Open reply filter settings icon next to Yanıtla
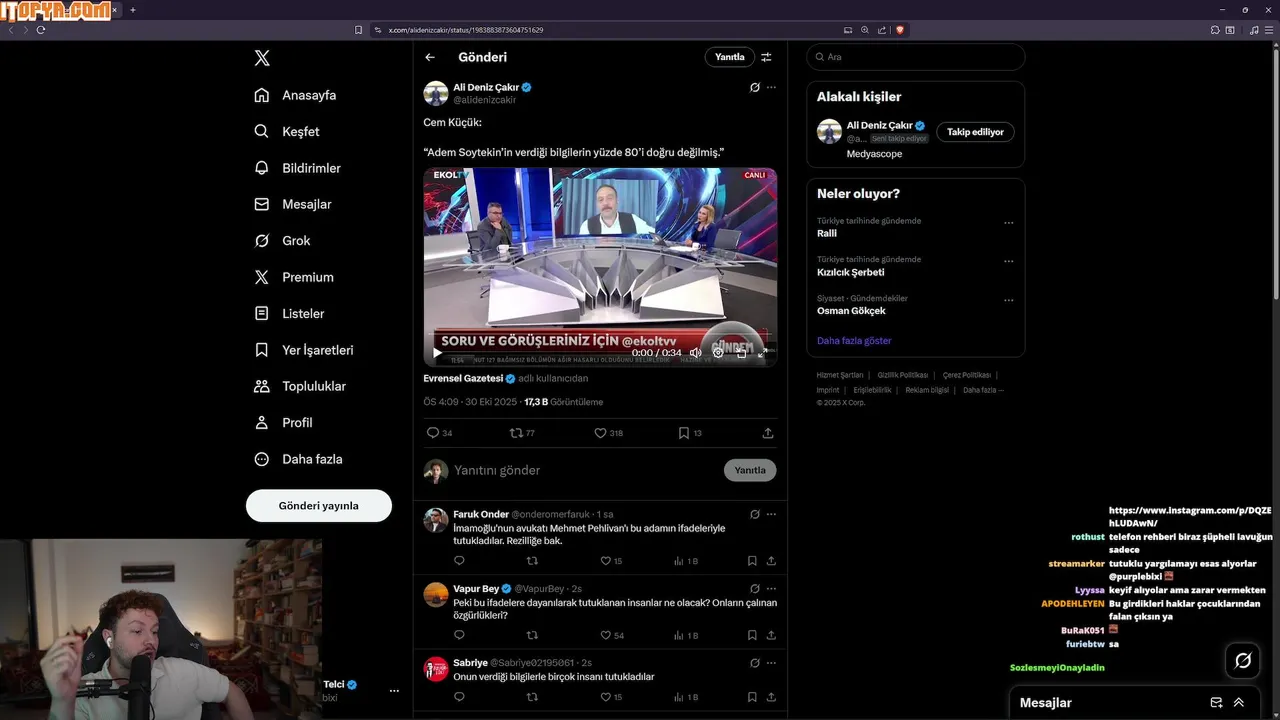 (x=766, y=57)
